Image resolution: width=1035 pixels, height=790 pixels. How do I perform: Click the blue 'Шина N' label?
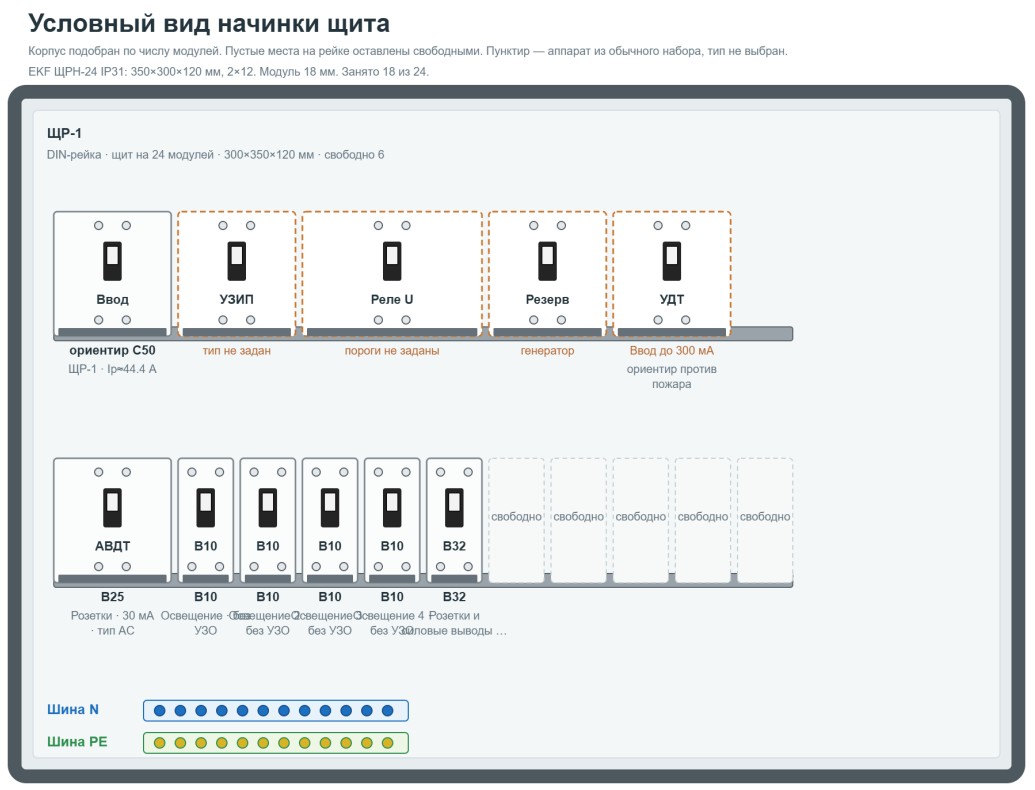pyautogui.click(x=73, y=709)
